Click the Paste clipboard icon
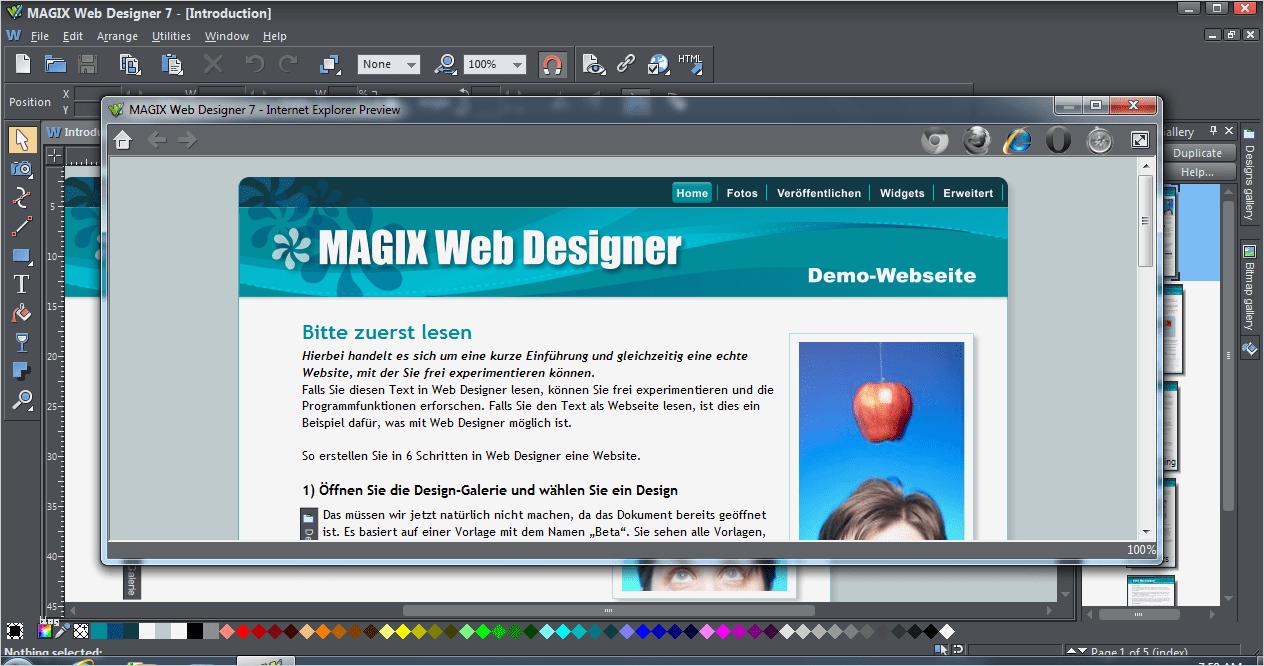 point(172,64)
